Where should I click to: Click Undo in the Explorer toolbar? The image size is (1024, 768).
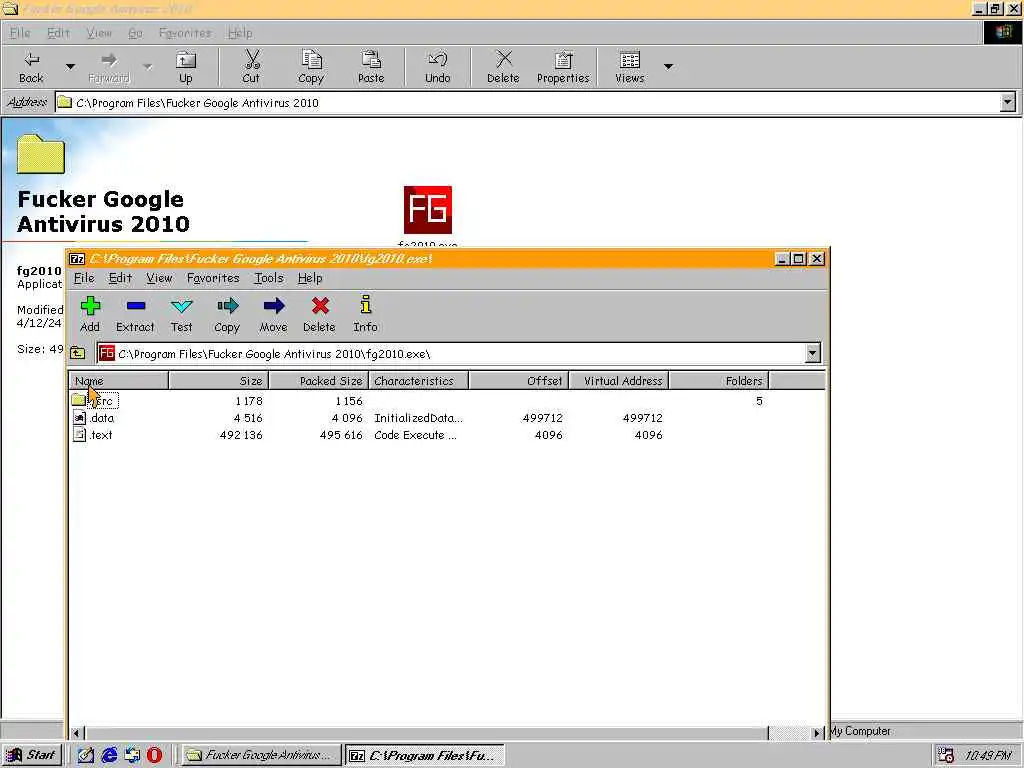coord(438,67)
